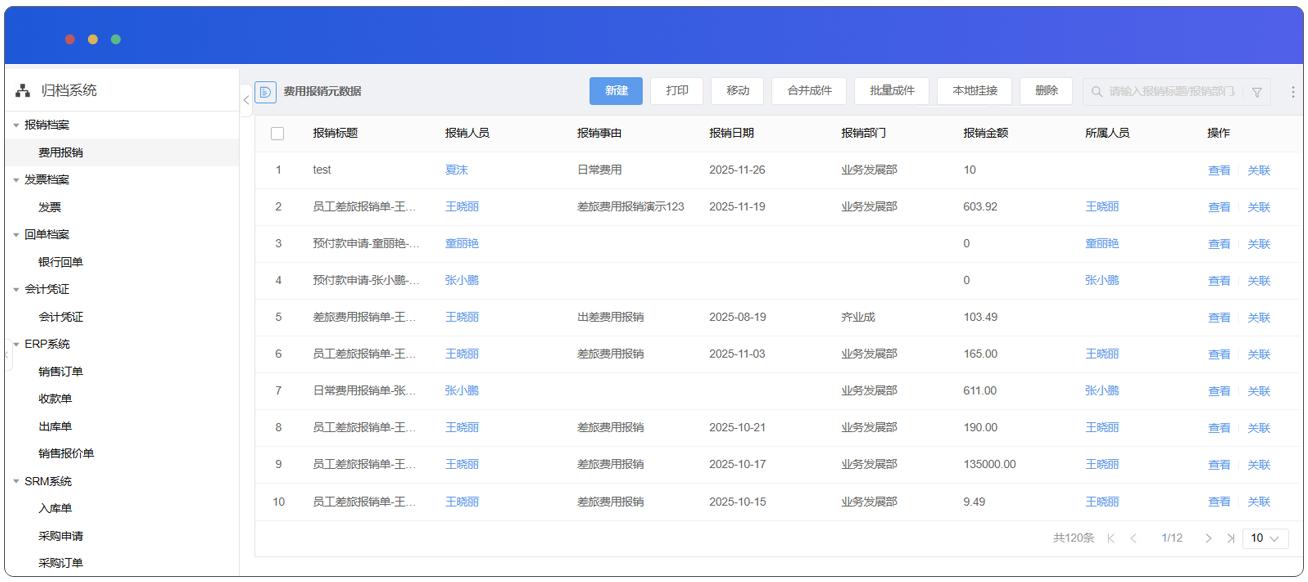Go to the previous page
Screen dimensions: 1308x582
(1134, 538)
